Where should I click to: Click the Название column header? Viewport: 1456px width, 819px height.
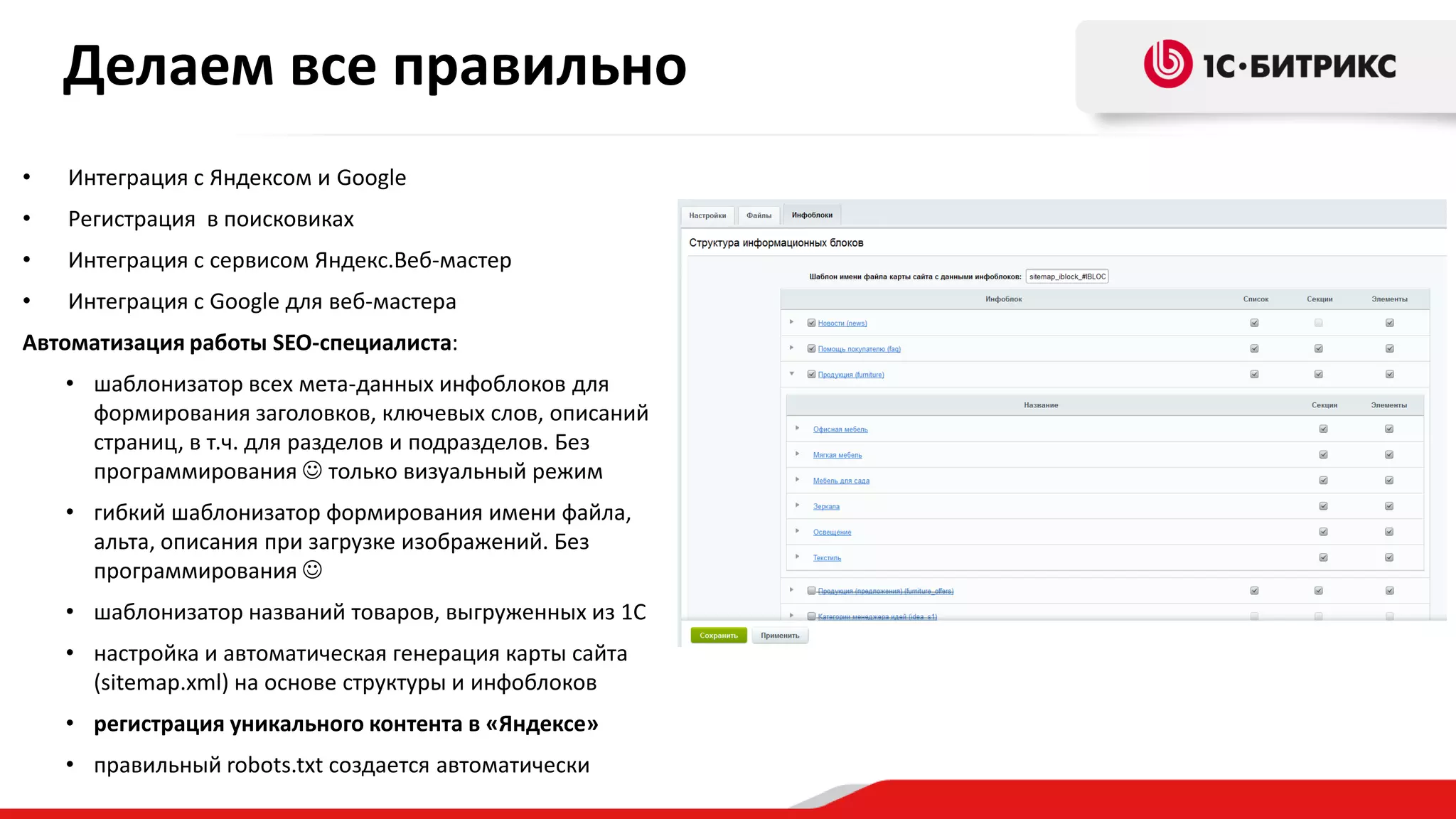click(1041, 405)
